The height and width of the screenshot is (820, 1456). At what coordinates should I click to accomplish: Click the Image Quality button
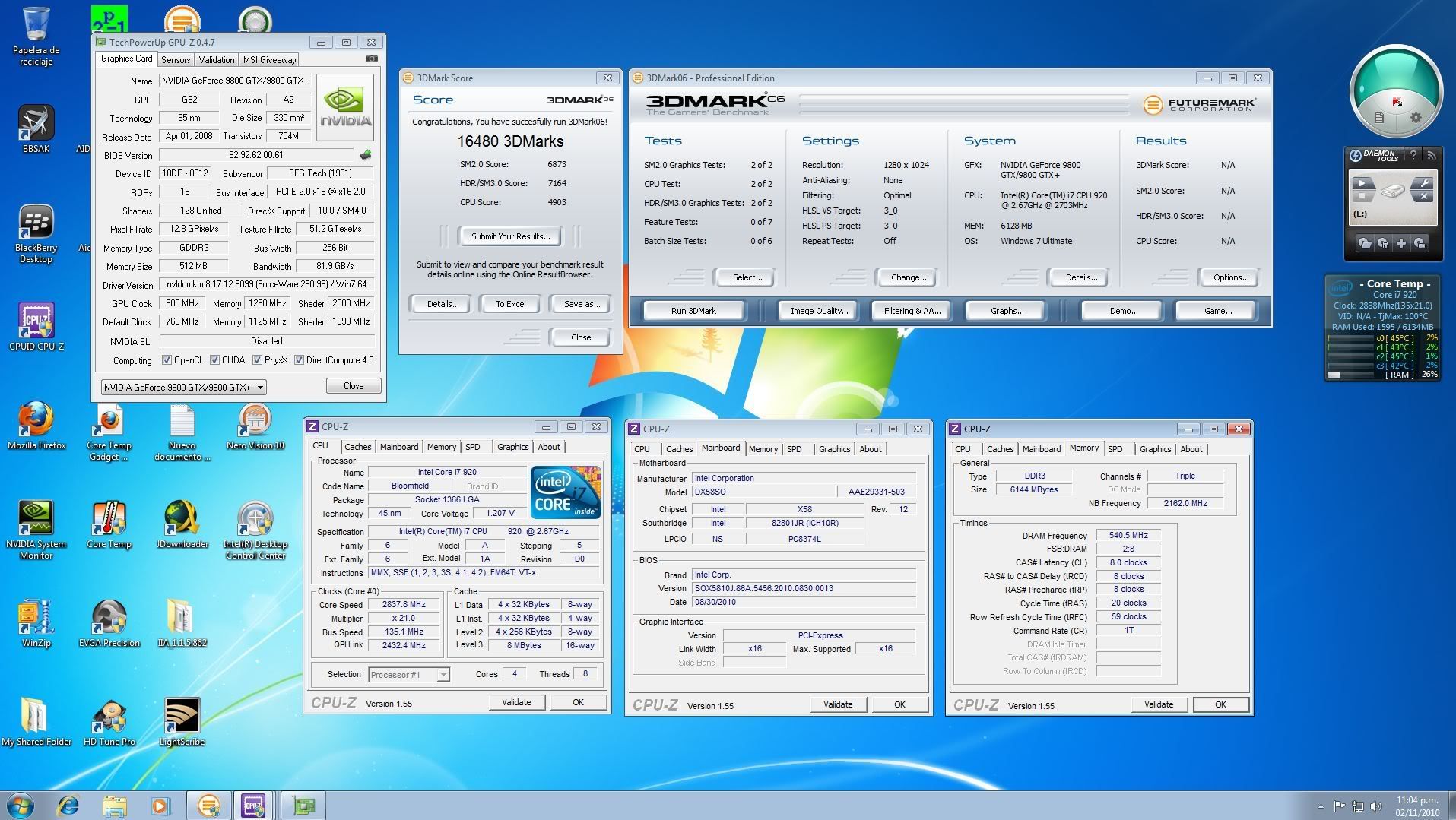click(x=819, y=311)
